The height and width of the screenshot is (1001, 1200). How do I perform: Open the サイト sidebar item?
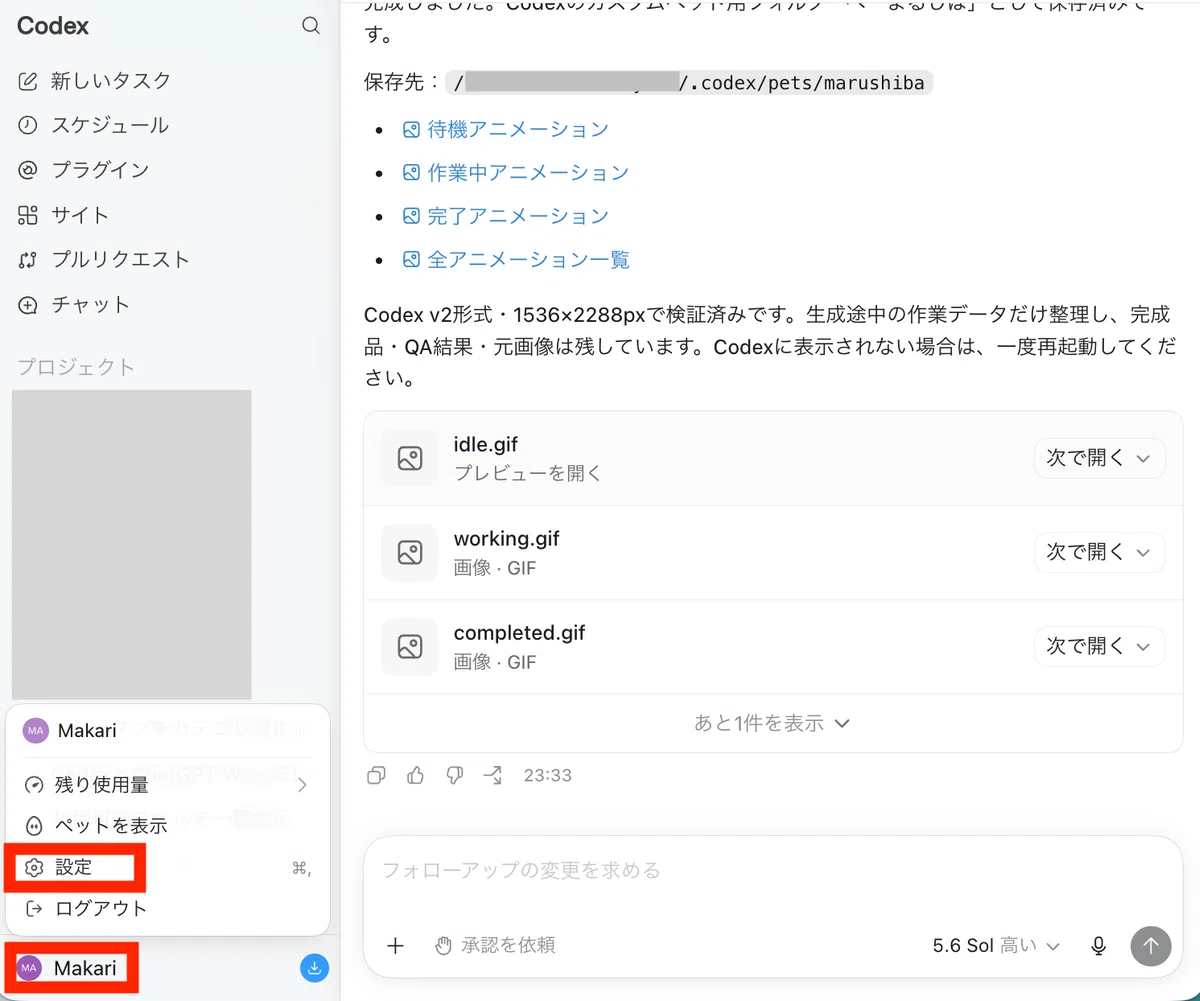(x=63, y=215)
